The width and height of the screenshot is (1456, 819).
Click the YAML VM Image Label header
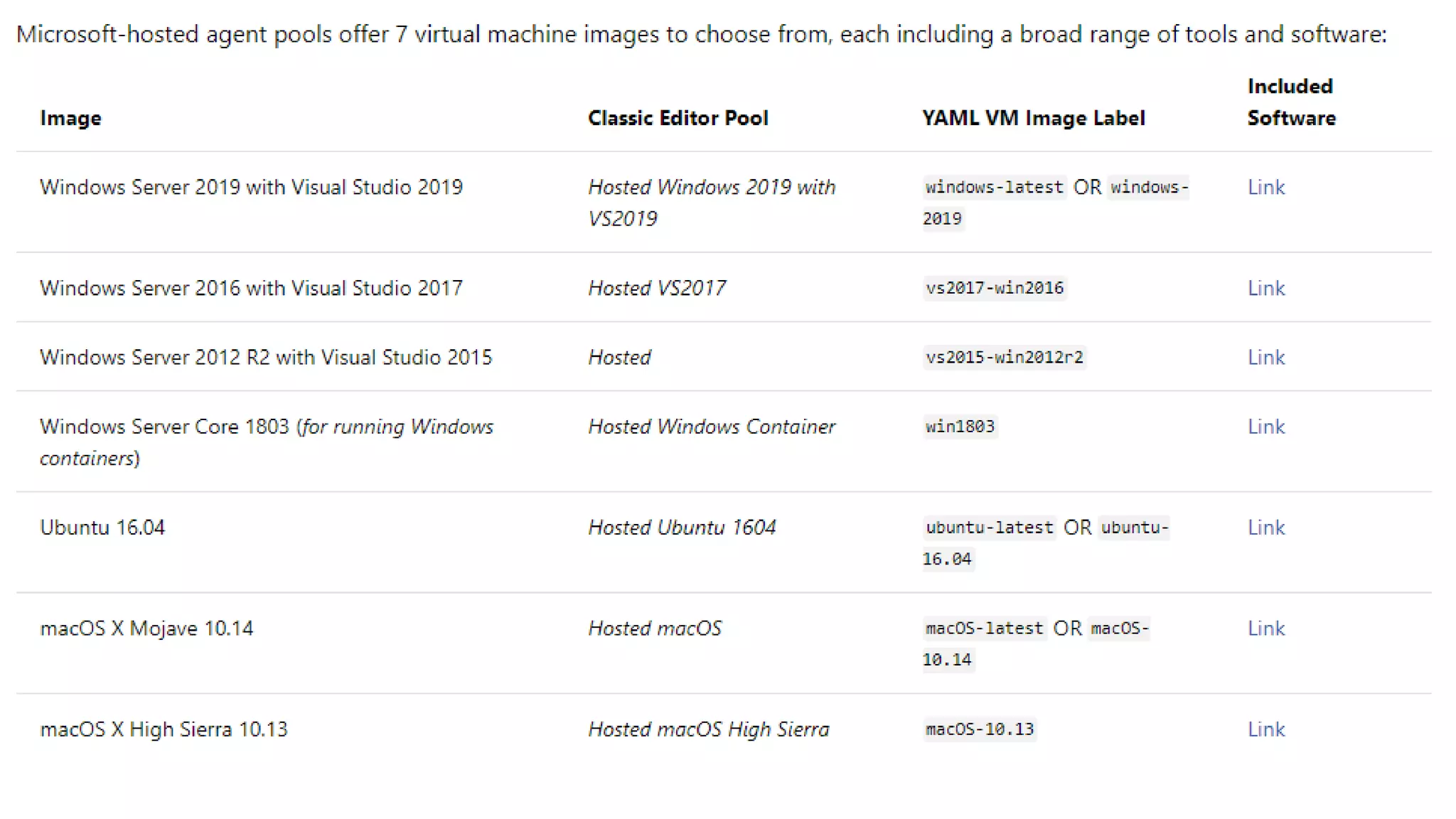coord(1033,118)
